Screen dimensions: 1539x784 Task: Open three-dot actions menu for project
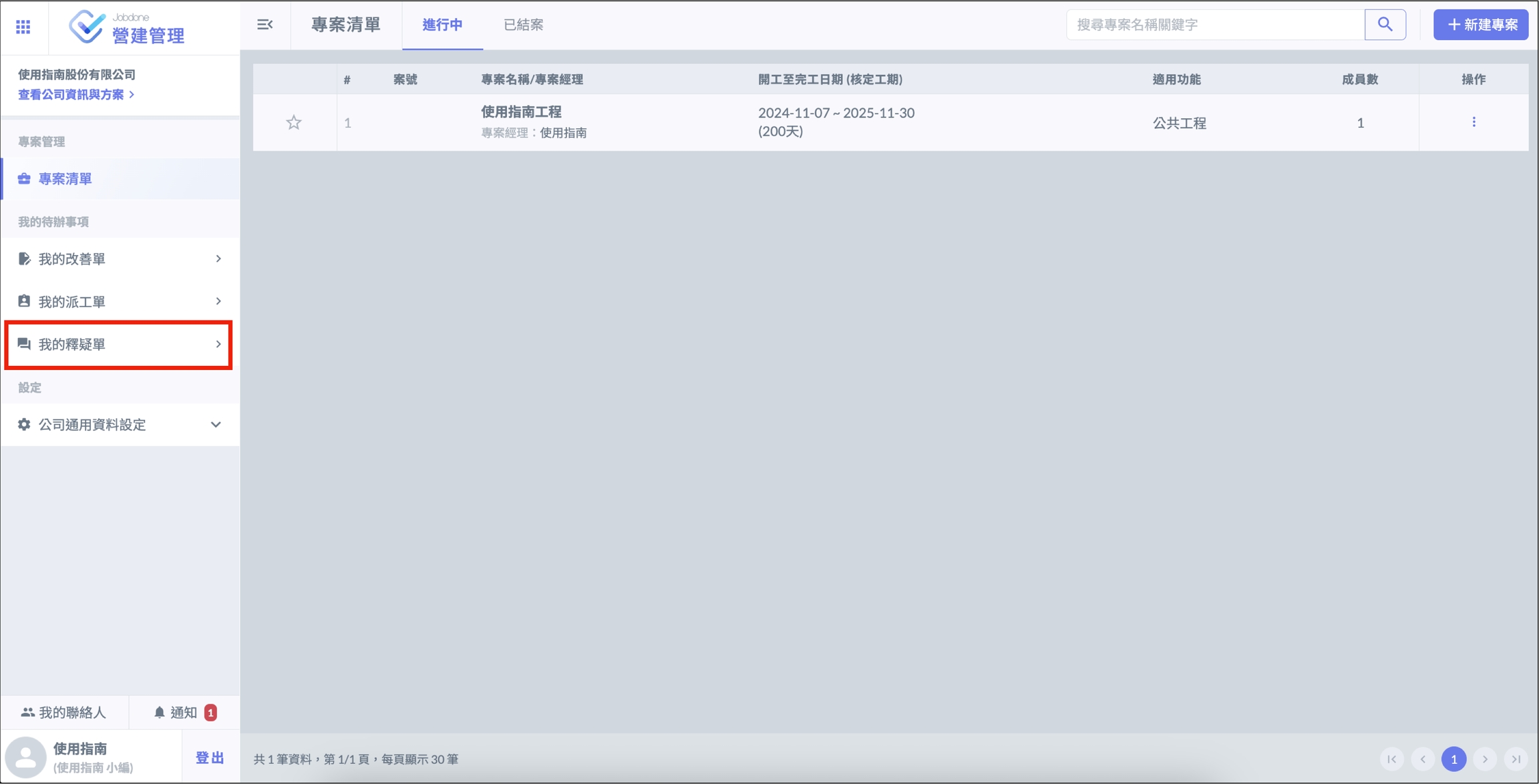pos(1474,122)
